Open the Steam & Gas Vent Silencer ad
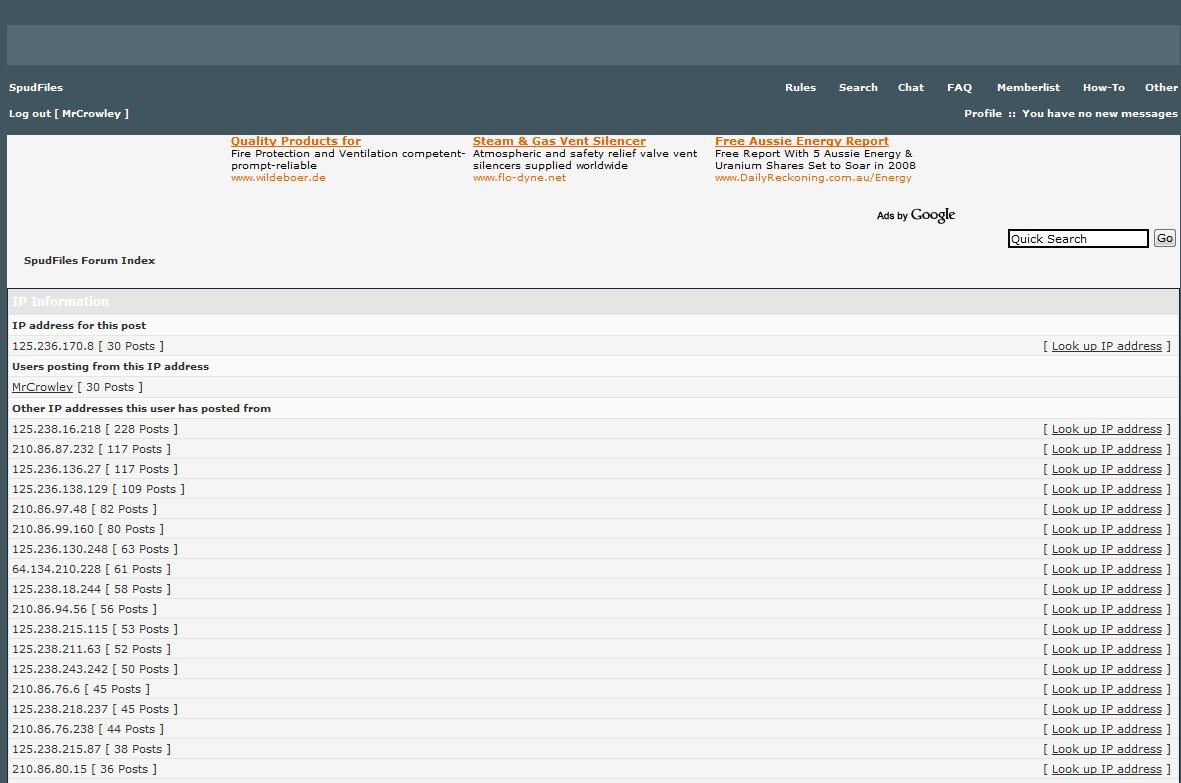The image size is (1181, 783). pyautogui.click(x=559, y=142)
